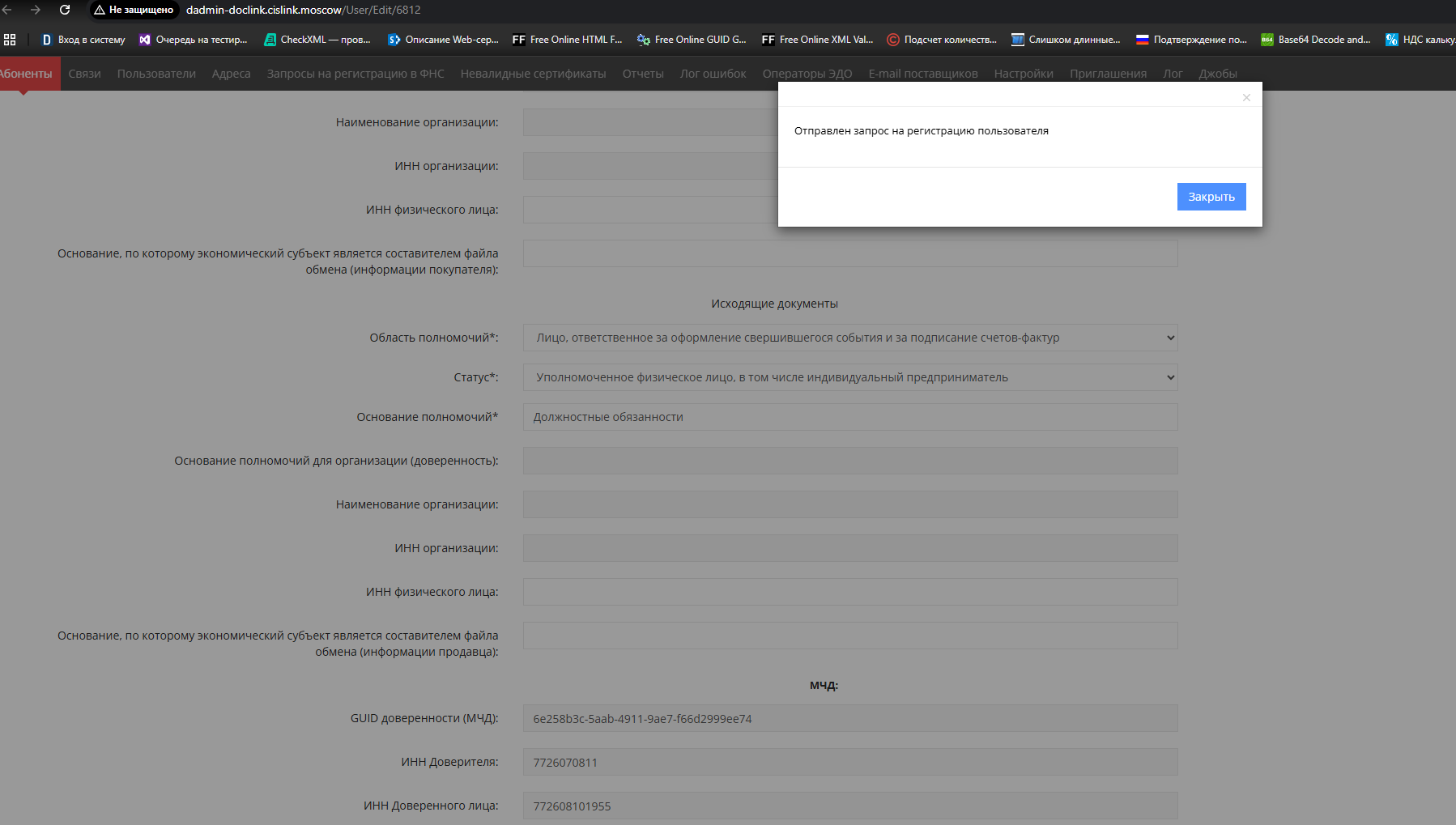1456x825 pixels.
Task: Dismiss the dialog with the X icon
Action: [1246, 98]
